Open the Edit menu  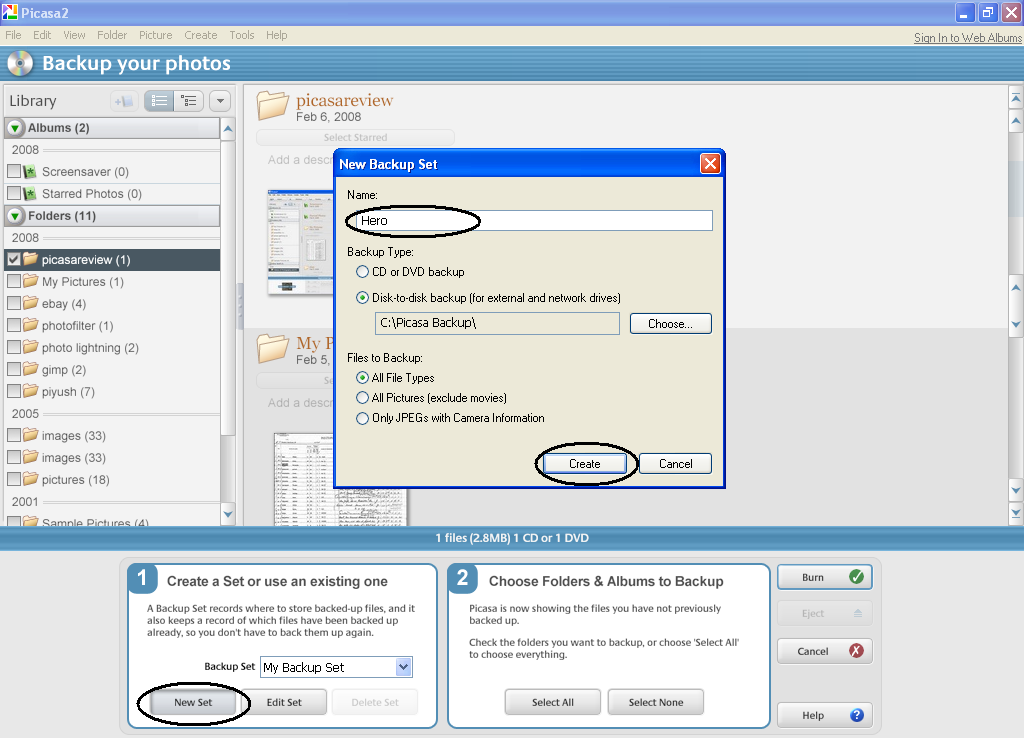[42, 35]
